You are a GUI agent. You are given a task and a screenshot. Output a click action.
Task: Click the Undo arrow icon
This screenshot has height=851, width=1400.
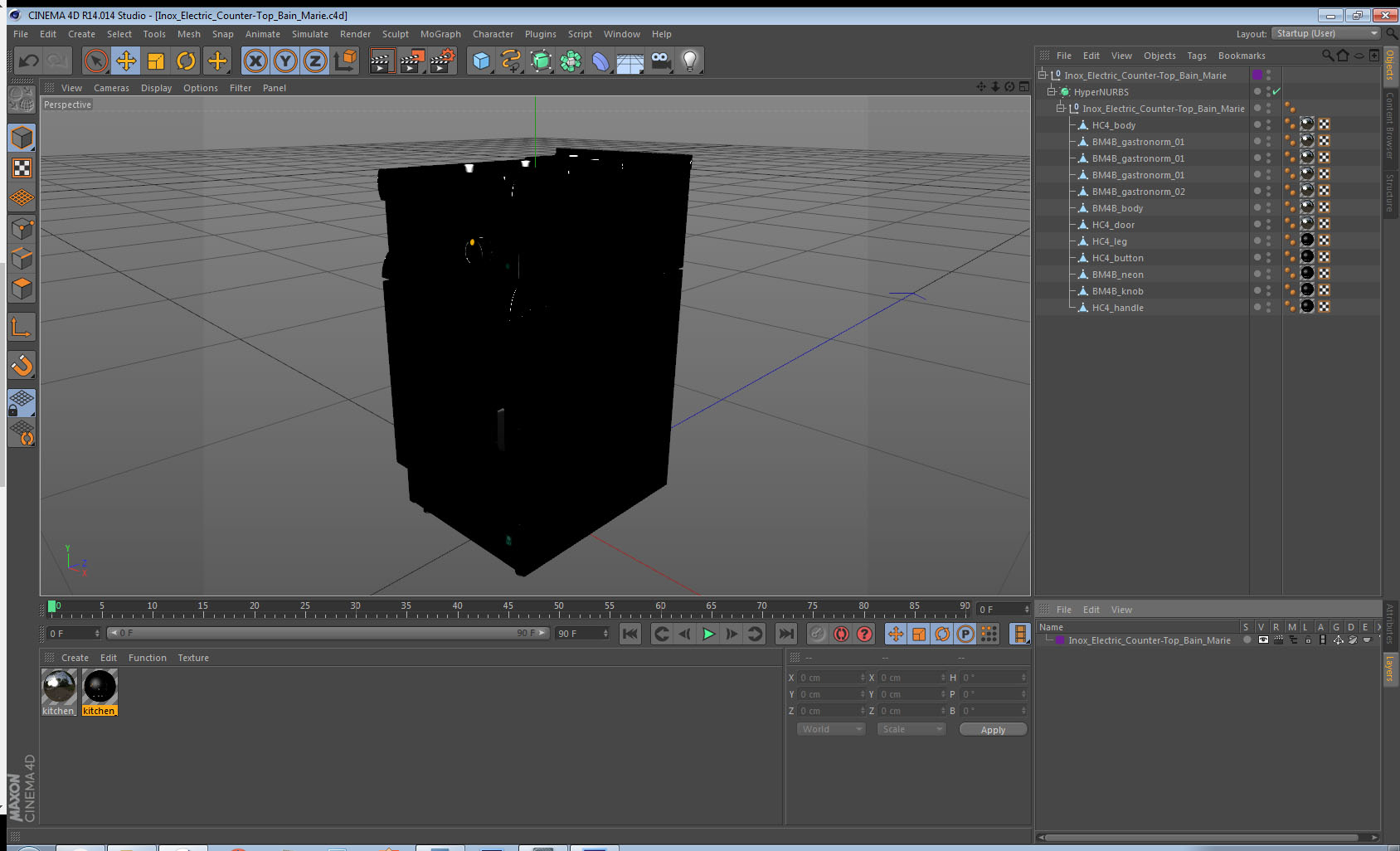tap(29, 61)
